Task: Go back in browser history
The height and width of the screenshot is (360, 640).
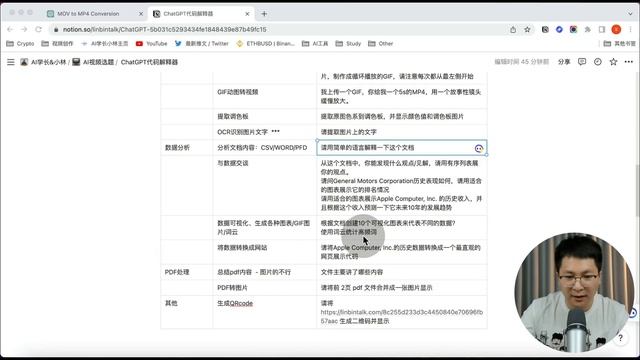Action: [x=10, y=29]
